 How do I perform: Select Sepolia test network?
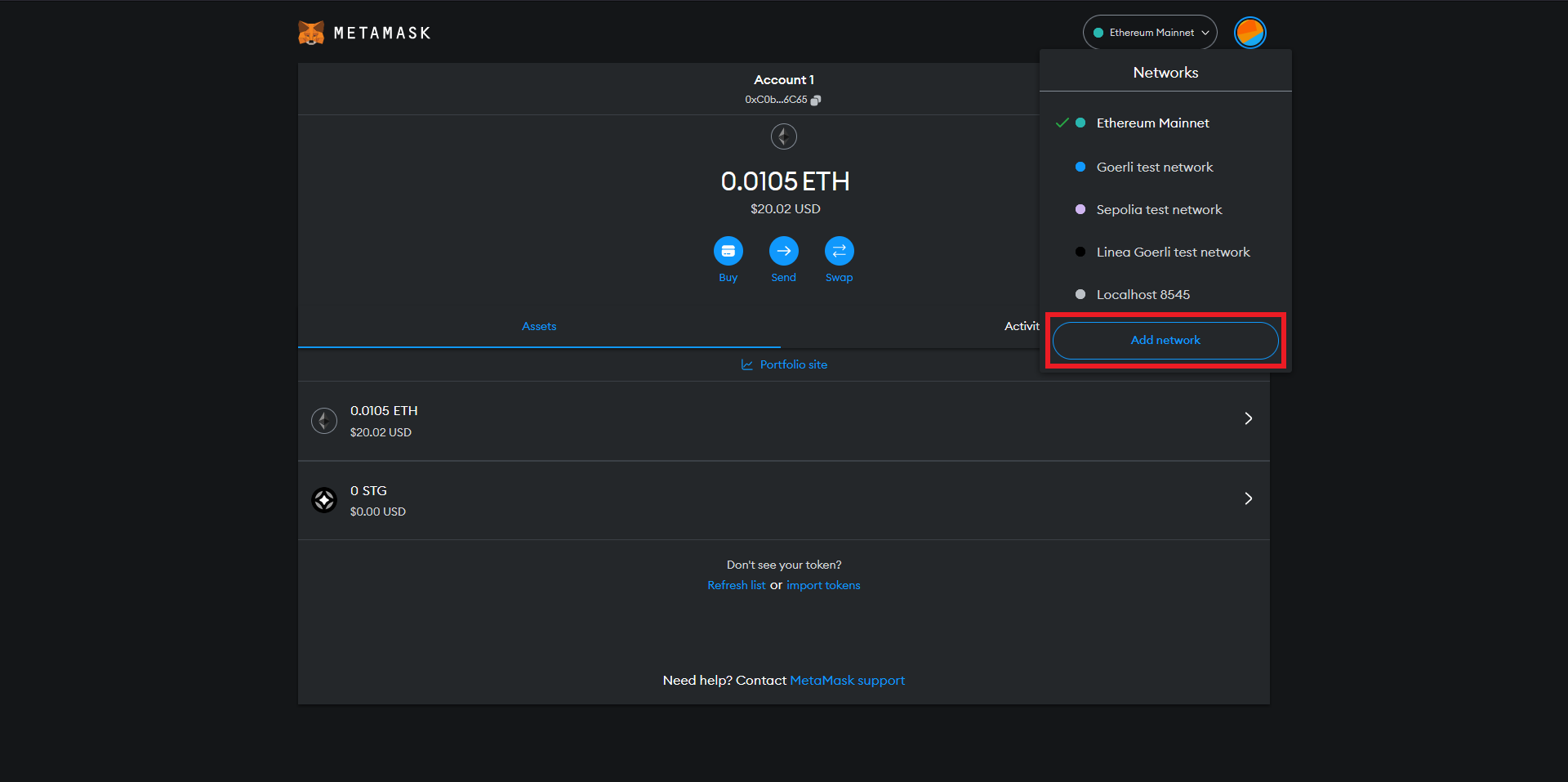click(x=1159, y=209)
